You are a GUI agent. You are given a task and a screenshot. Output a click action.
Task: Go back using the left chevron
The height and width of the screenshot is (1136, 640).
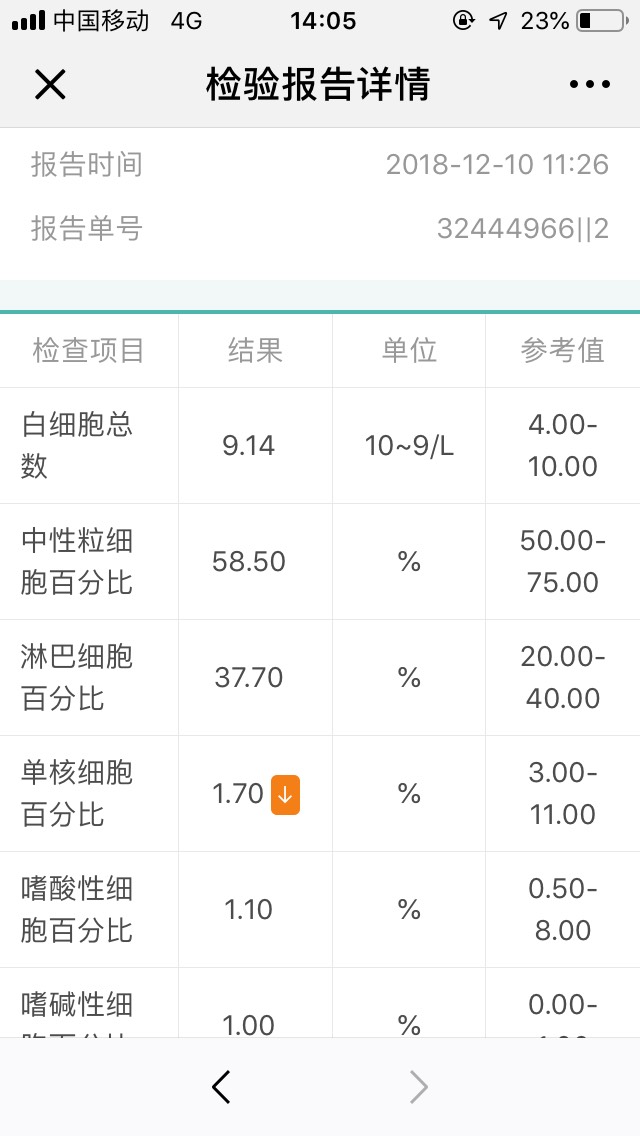point(221,1087)
